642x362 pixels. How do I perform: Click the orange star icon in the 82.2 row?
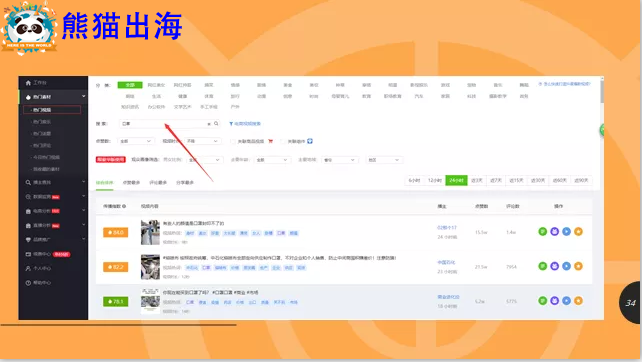point(578,266)
